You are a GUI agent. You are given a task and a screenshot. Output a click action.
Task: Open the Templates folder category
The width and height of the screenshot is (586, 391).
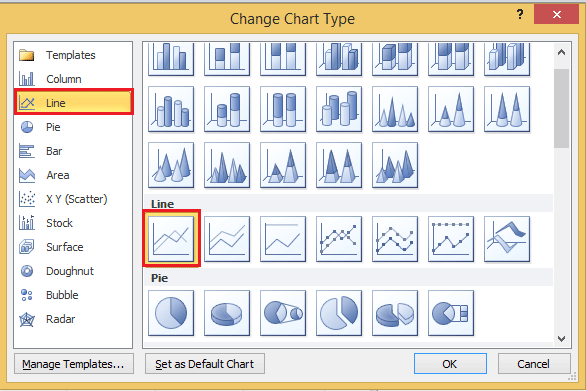(73, 55)
